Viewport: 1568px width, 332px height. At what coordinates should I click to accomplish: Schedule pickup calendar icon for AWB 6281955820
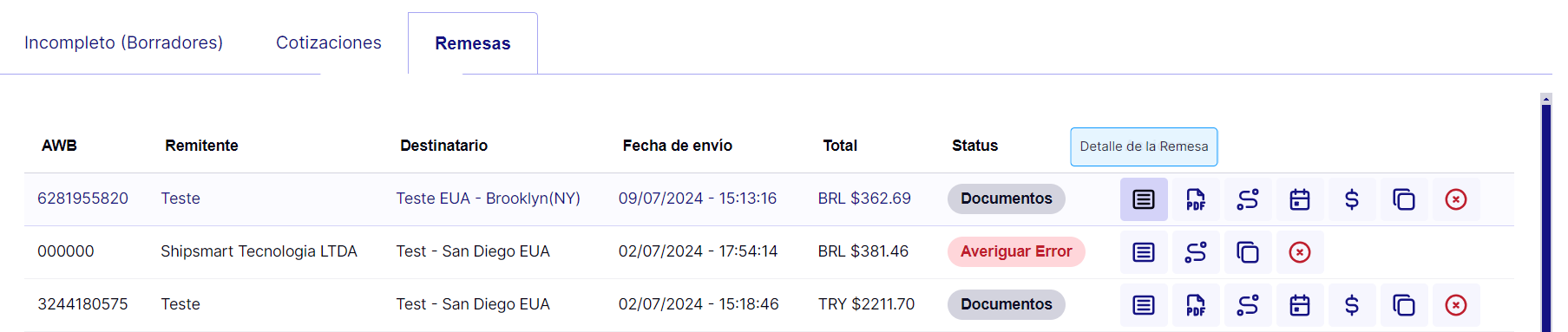(1300, 199)
